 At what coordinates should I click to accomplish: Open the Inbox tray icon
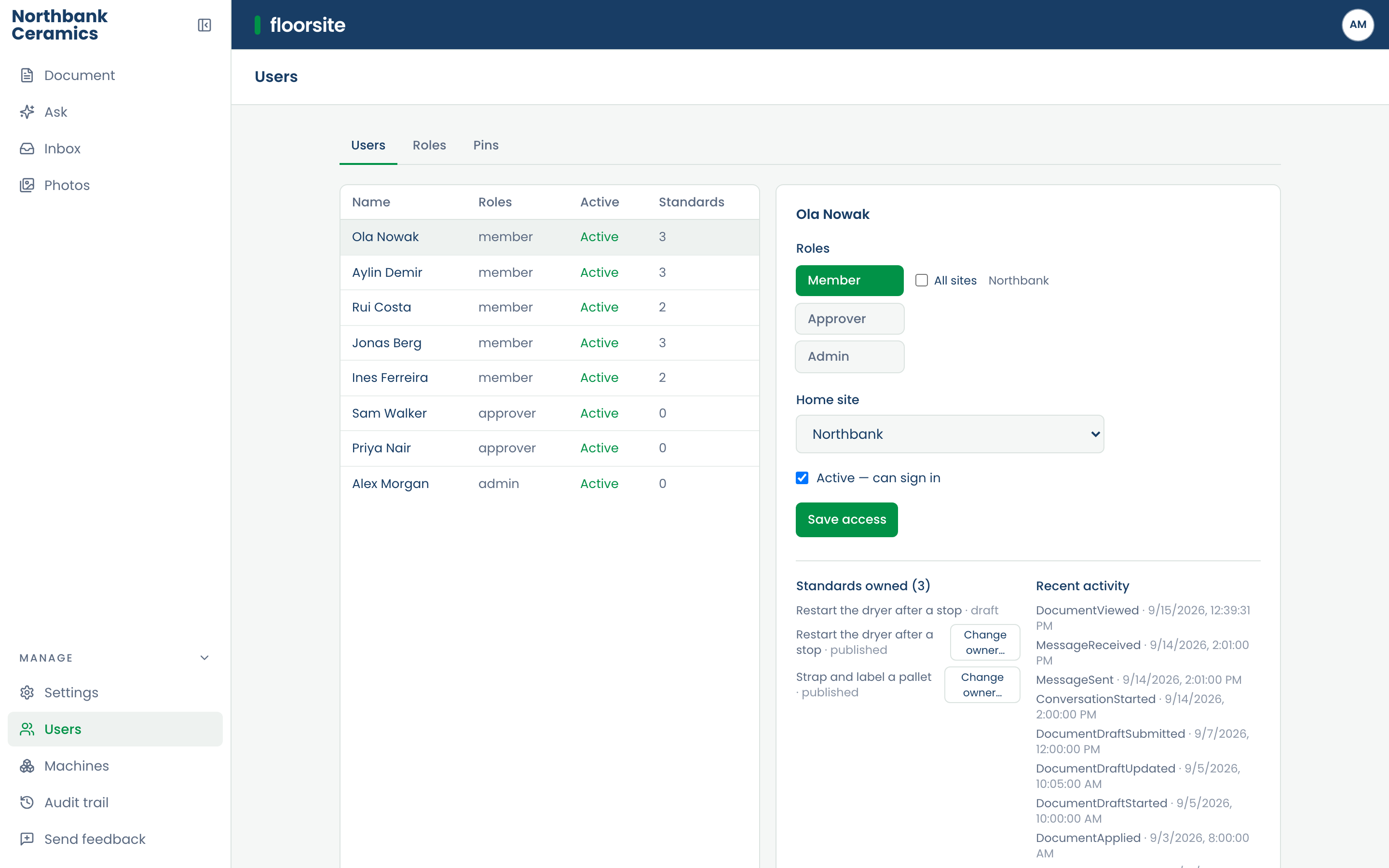27,149
